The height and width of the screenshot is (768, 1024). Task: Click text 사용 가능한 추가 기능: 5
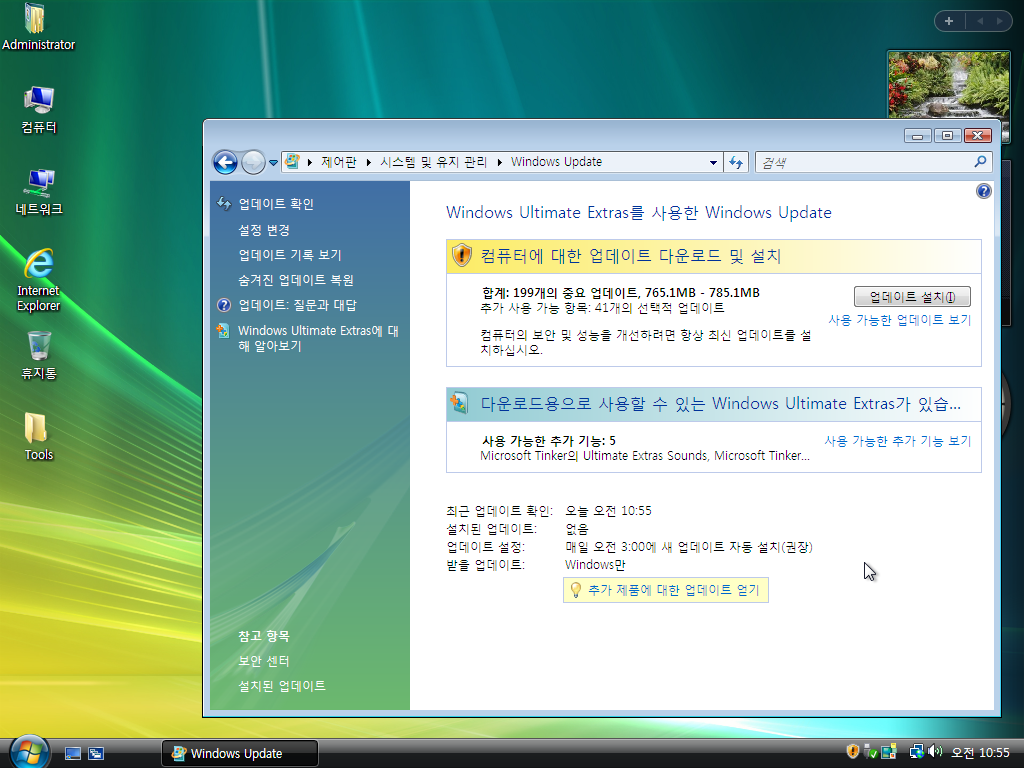[549, 441]
